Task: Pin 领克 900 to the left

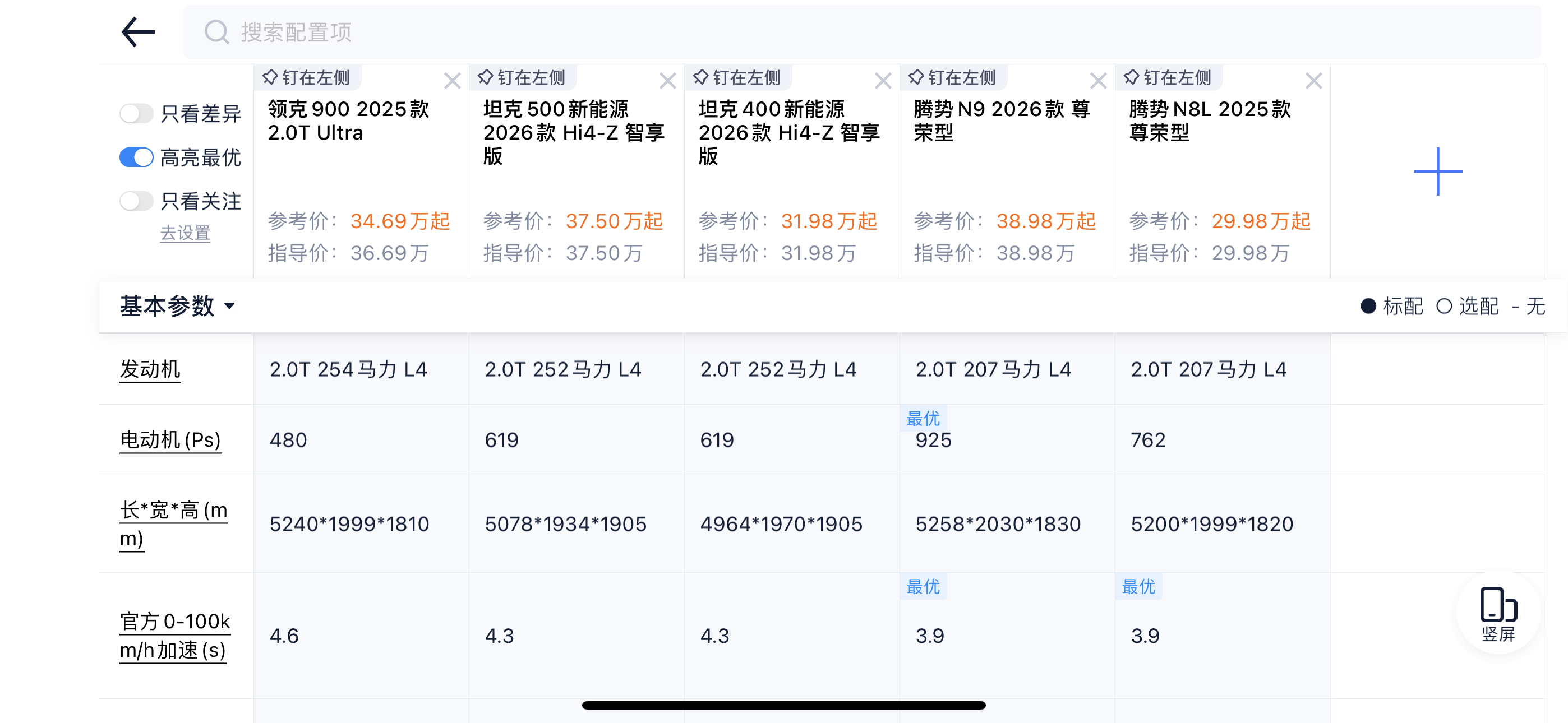Action: (307, 78)
